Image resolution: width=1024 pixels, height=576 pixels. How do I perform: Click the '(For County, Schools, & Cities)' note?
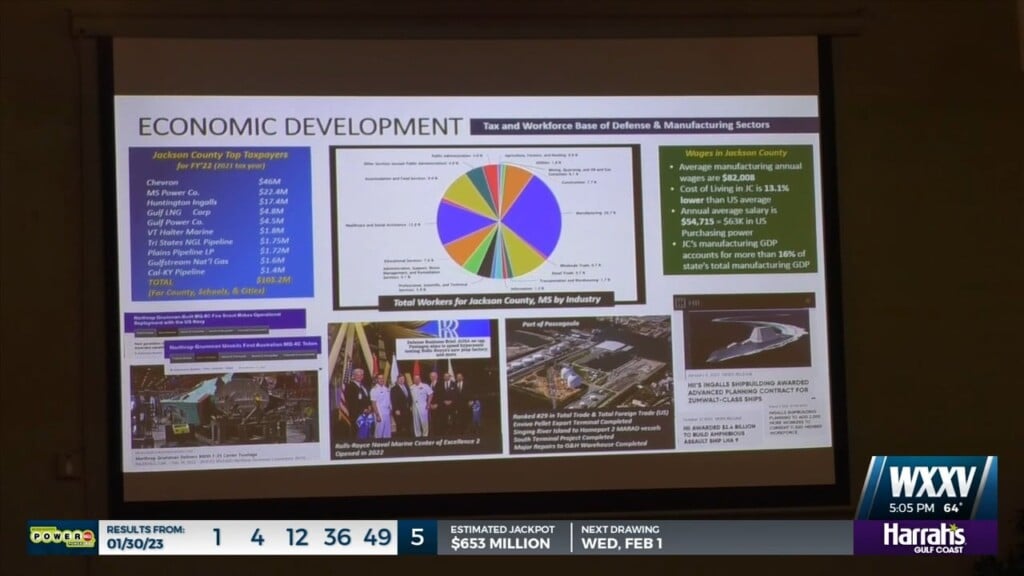tap(206, 292)
